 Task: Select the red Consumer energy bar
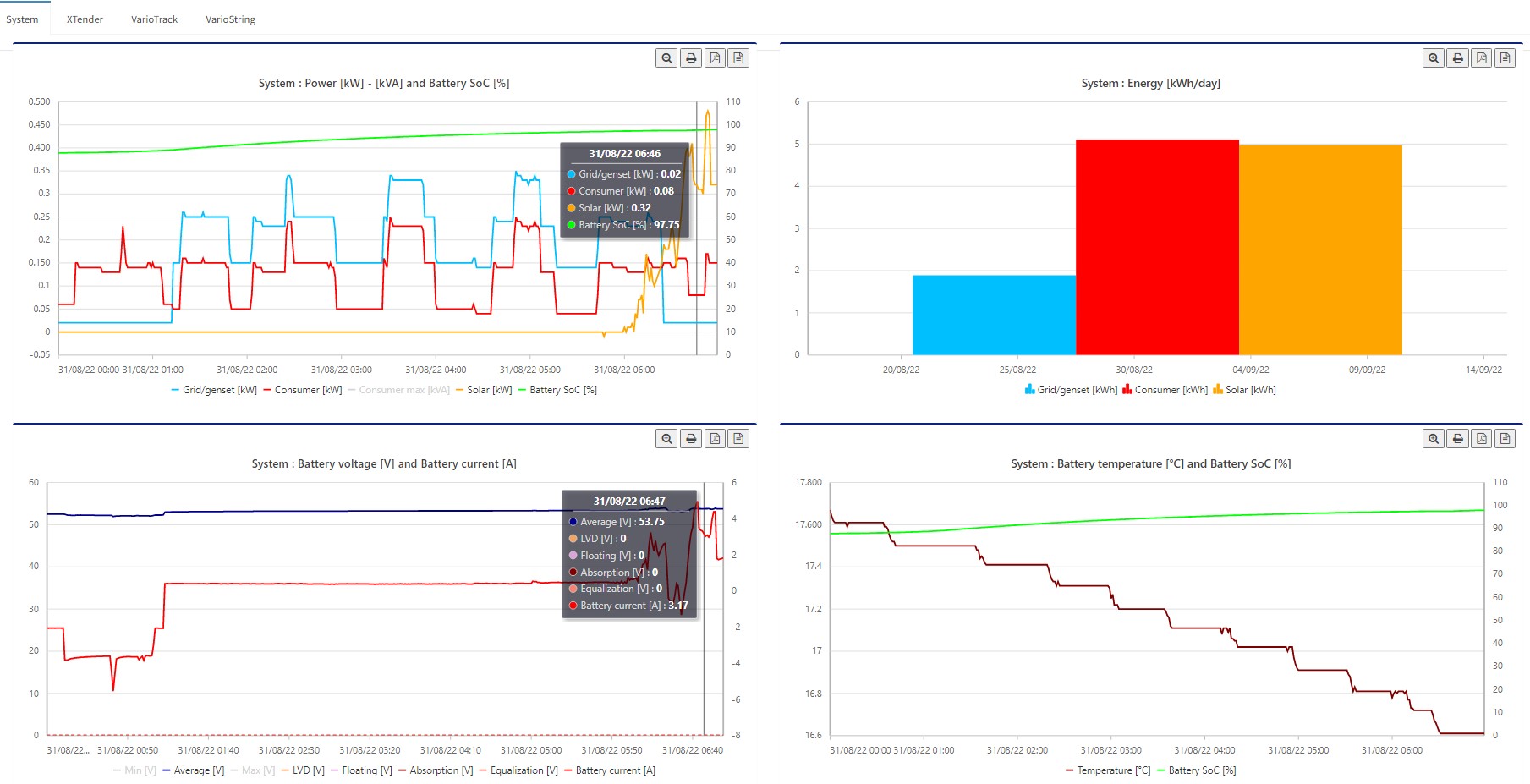[x=1157, y=247]
